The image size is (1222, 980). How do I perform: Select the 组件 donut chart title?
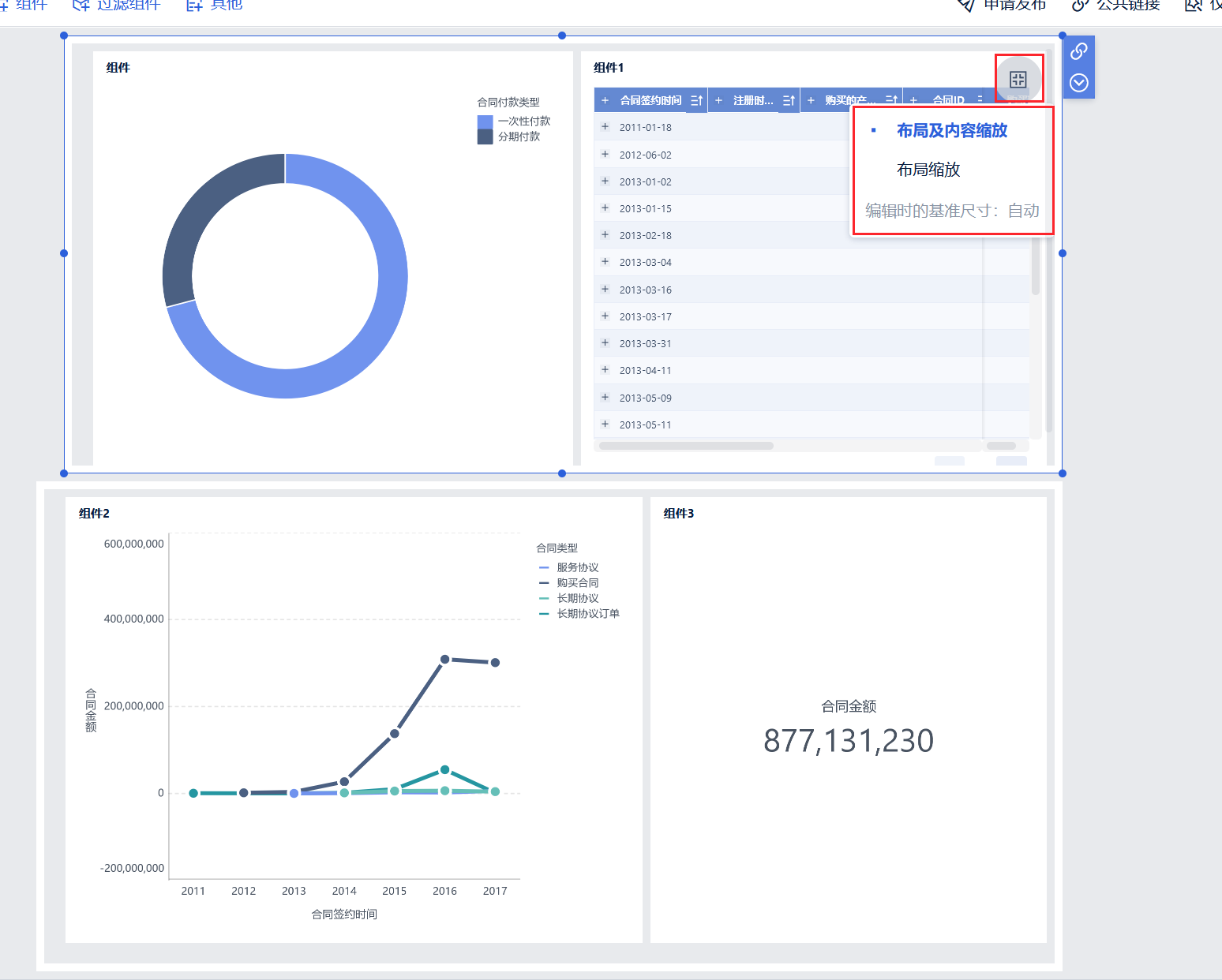pos(118,68)
